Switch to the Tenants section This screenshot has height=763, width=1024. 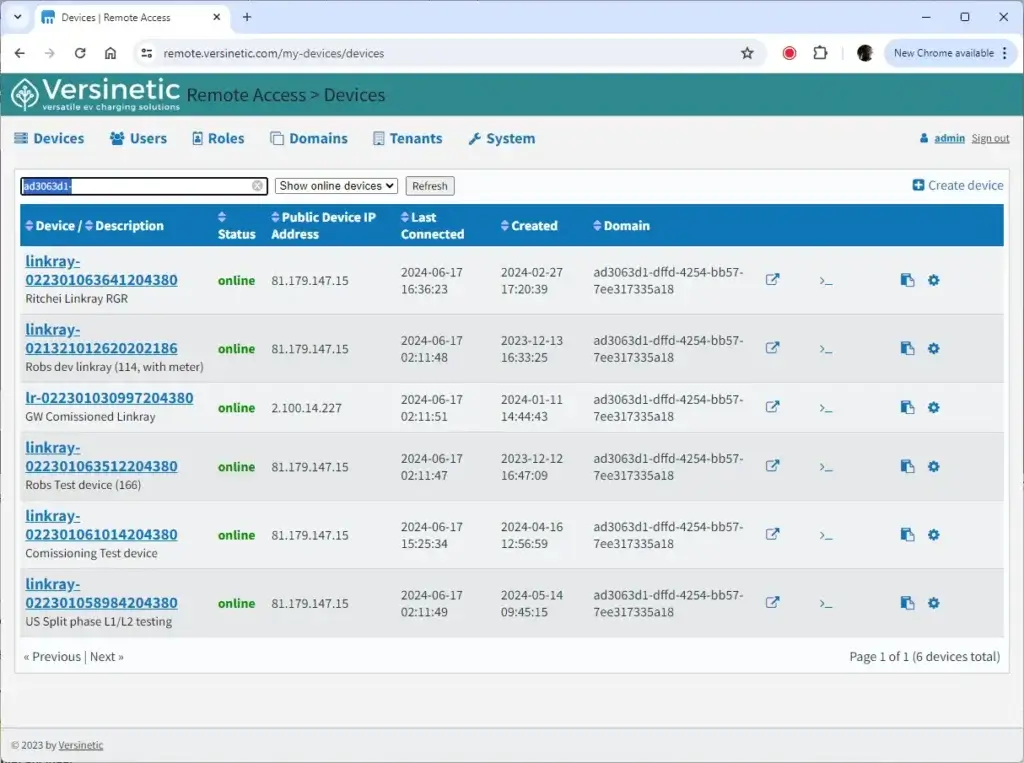coord(407,139)
